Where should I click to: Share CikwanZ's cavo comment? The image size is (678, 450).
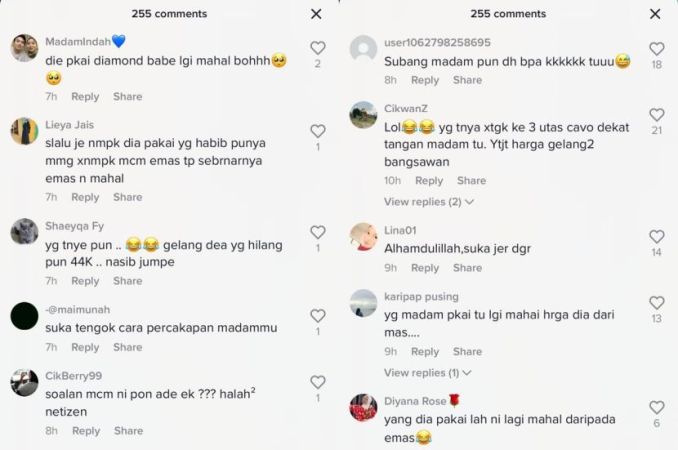[x=471, y=181]
